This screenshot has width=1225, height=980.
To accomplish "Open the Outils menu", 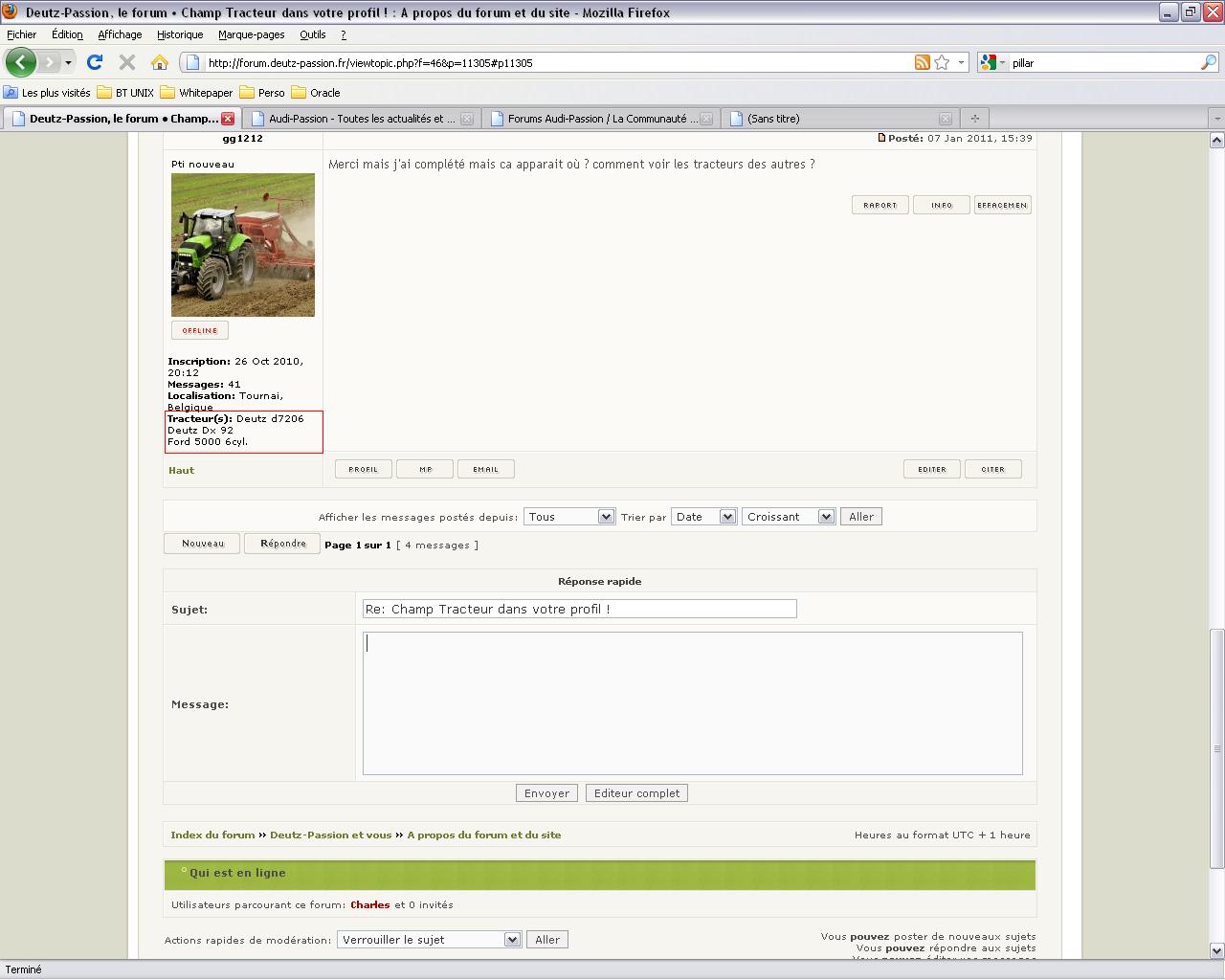I will pos(312,34).
